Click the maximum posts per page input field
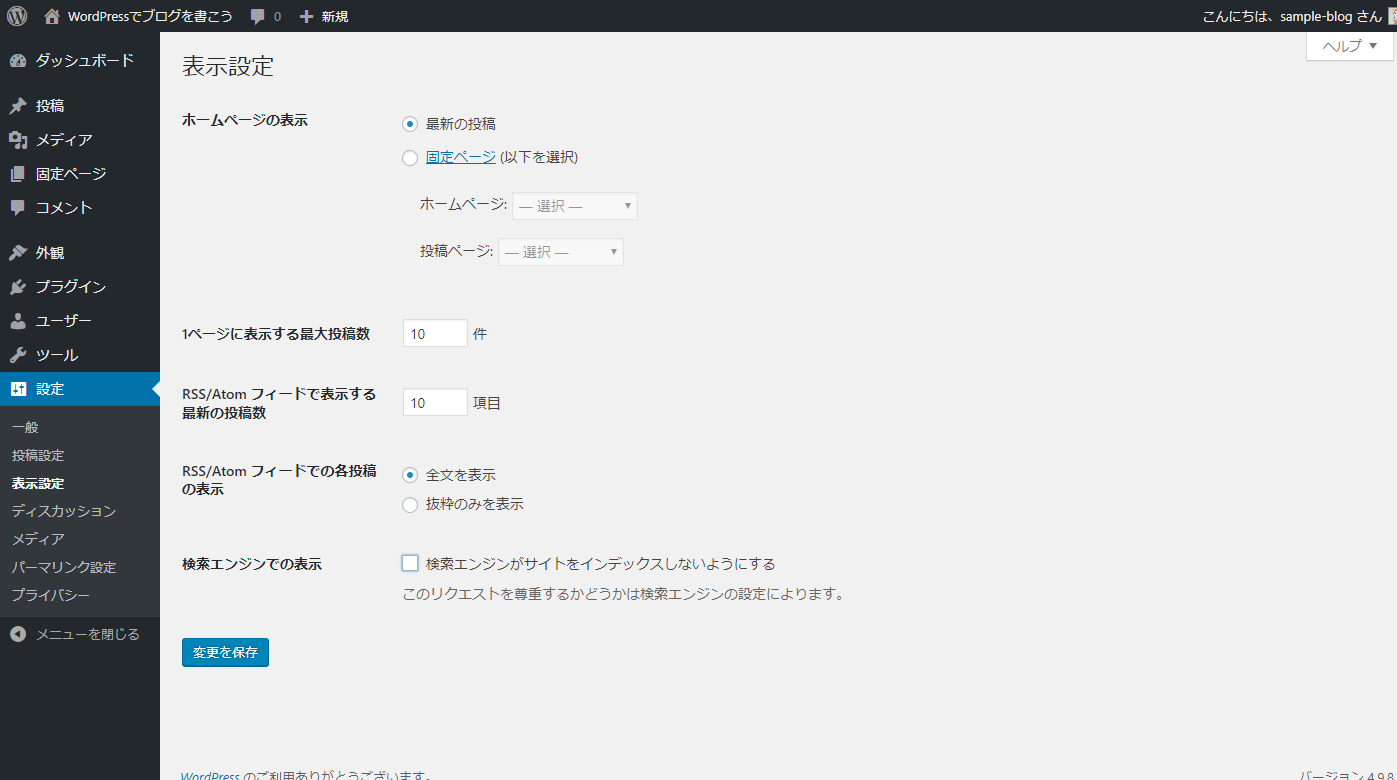 coord(434,333)
